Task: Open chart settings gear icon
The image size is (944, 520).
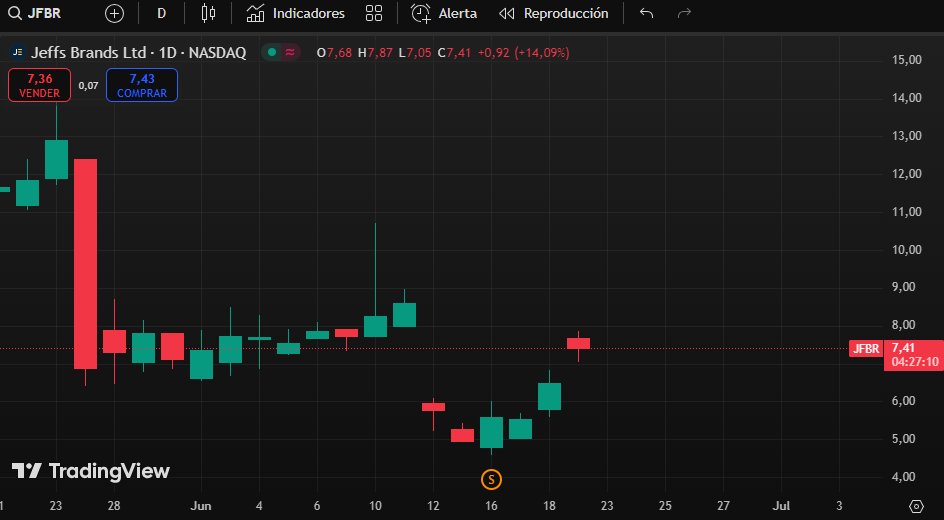Action: point(916,506)
